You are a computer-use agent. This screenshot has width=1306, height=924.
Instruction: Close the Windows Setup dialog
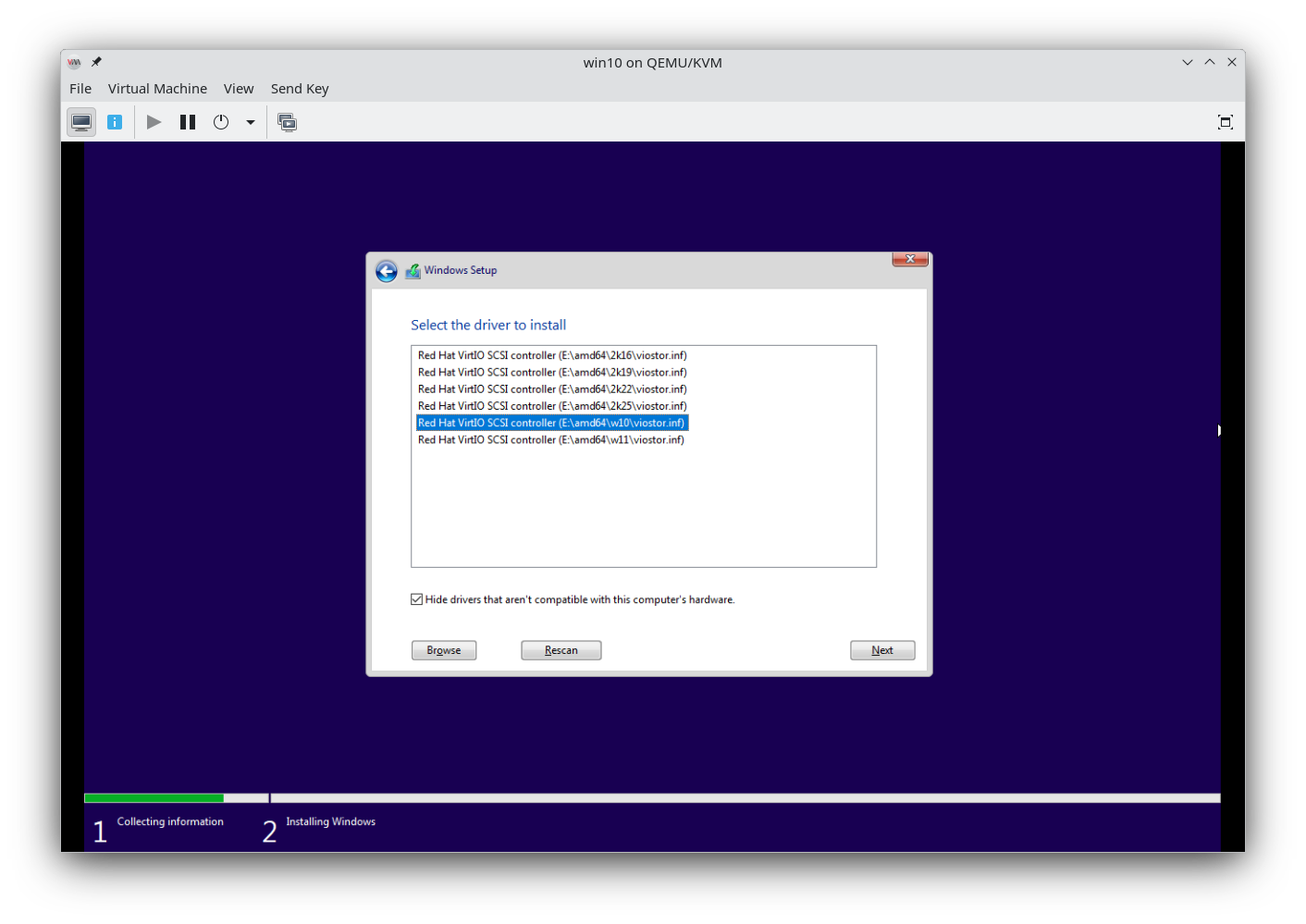tap(910, 259)
